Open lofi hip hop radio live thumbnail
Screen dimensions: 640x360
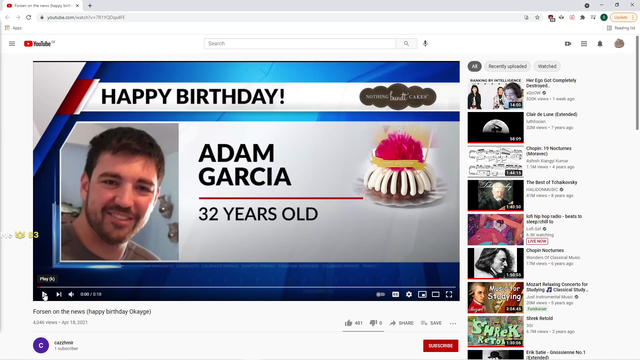pos(496,229)
